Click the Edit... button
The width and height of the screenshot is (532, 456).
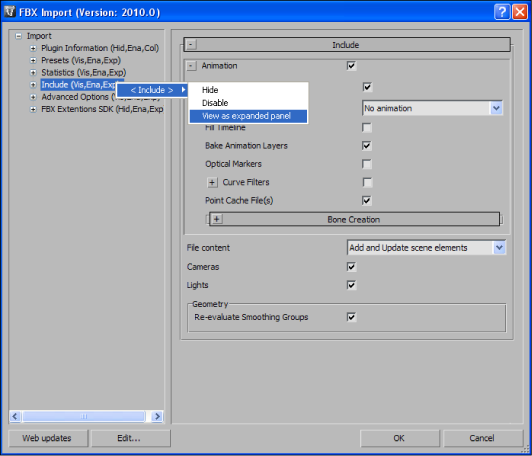(131, 438)
